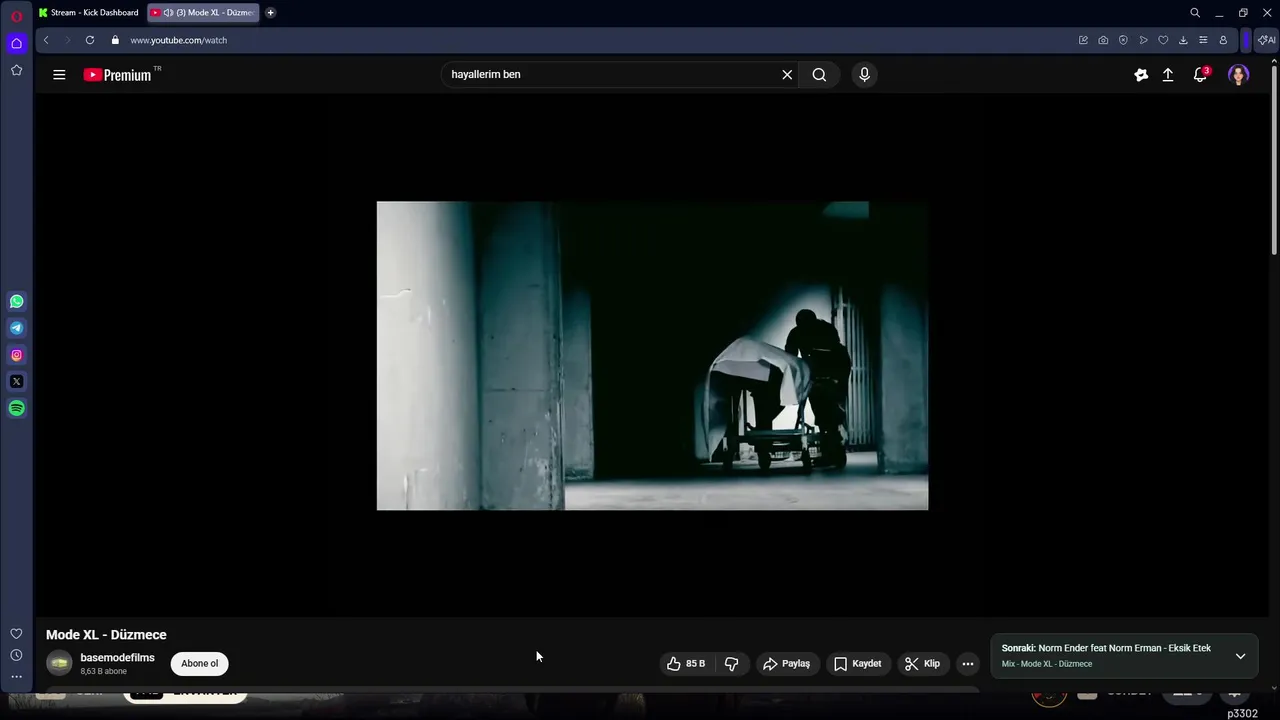Open the sidebar bookmarks star icon
1280x720 pixels.
point(16,70)
